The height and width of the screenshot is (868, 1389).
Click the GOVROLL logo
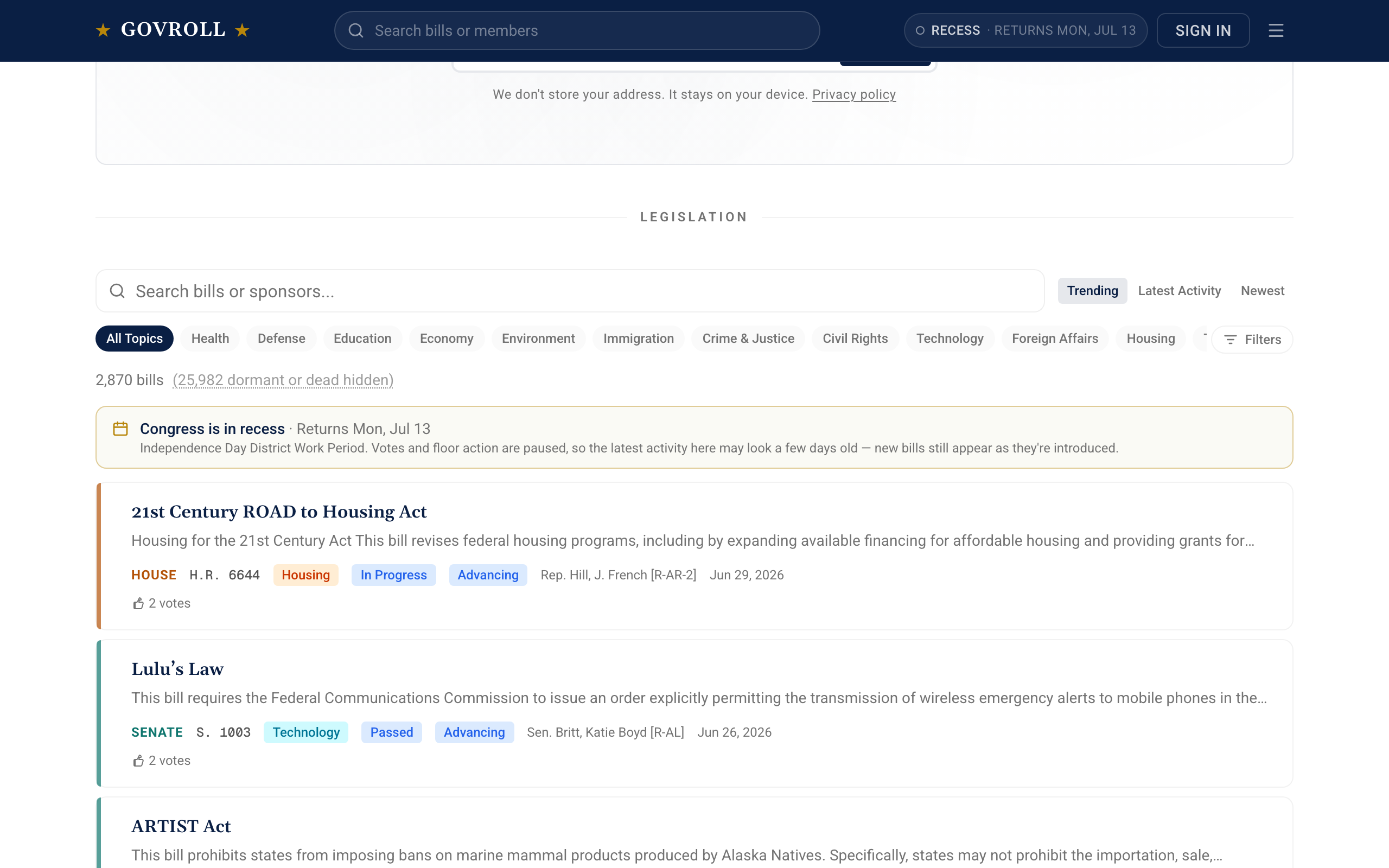173,30
